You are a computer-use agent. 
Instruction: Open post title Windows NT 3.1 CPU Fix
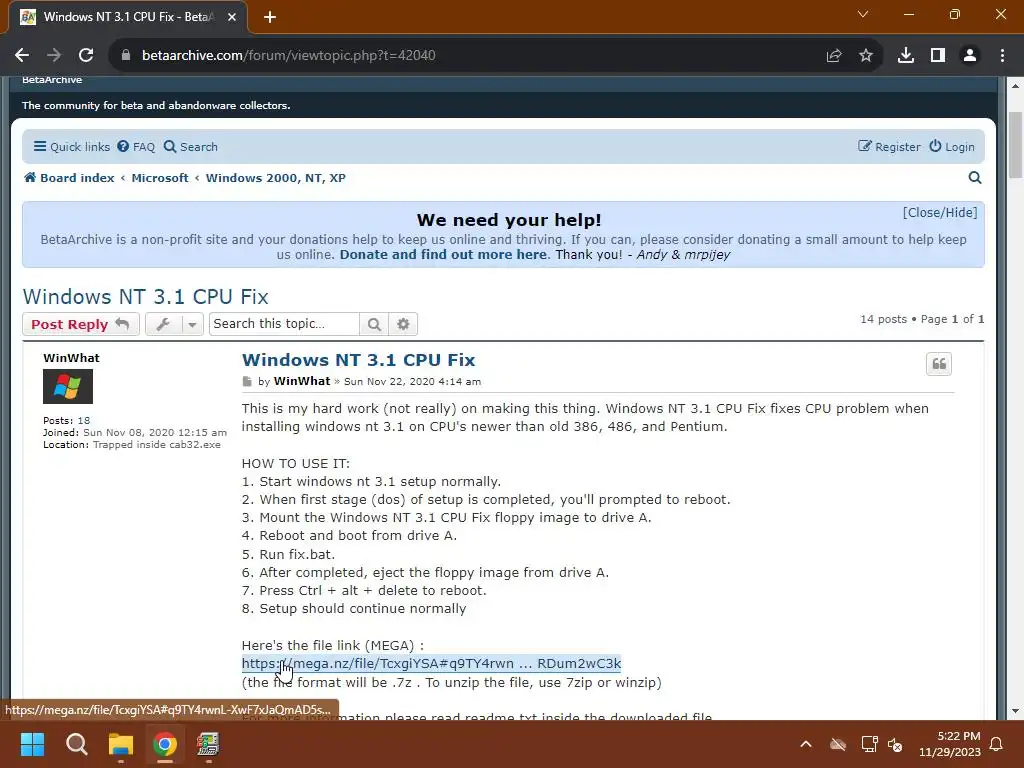[x=359, y=360]
